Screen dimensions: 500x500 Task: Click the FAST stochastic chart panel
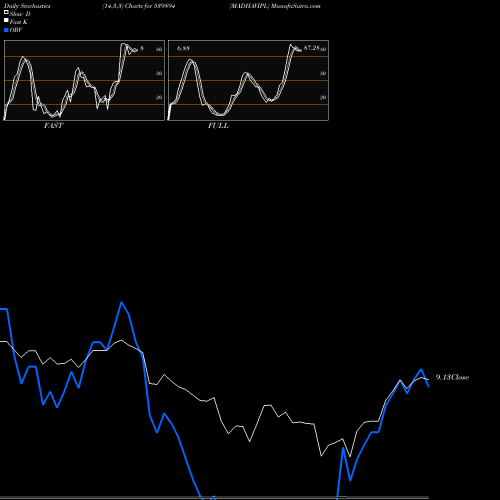tap(84, 80)
